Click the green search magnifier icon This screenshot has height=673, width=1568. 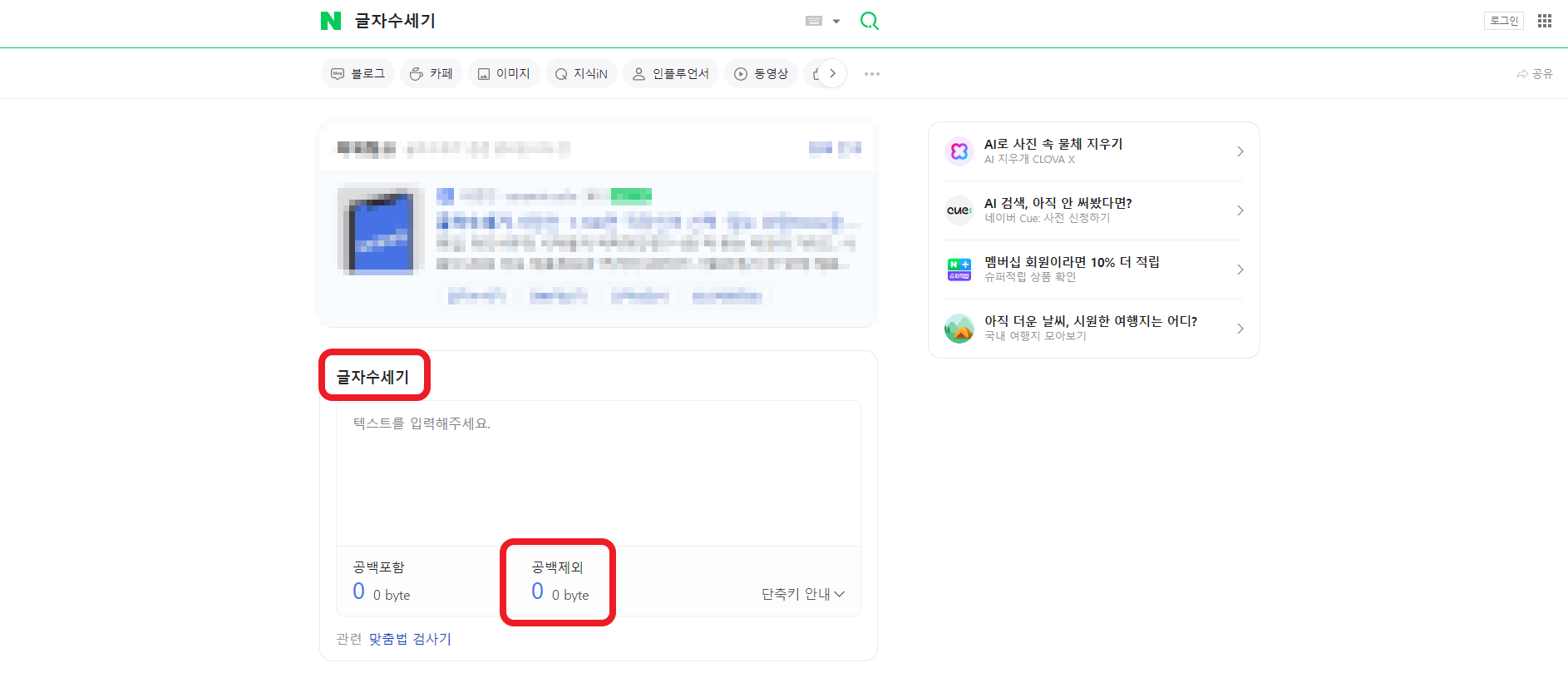tap(869, 21)
